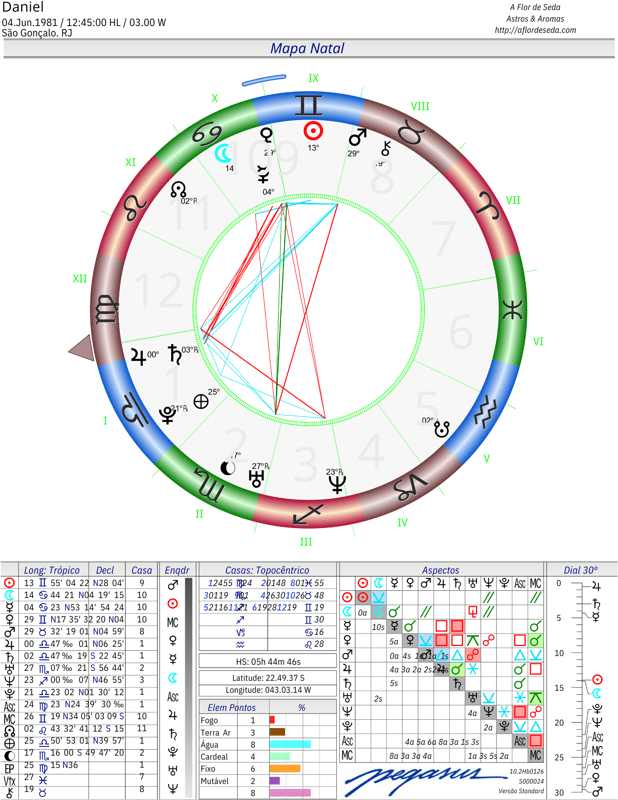Click the Casas: Topocêntrico header
Viewport: 618px width, 800px height.
point(267,570)
